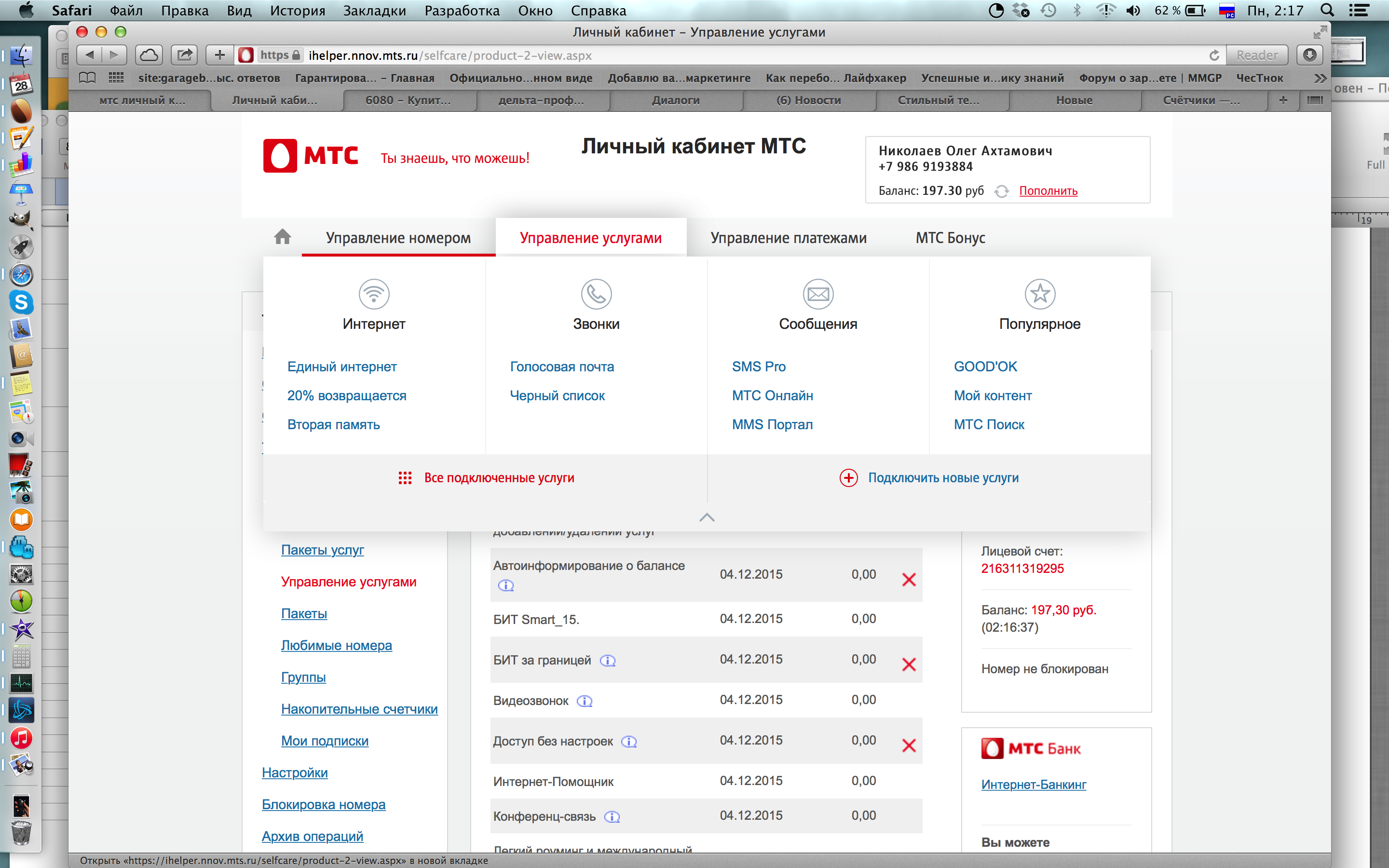This screenshot has height=868, width=1389.
Task: Collapse the services dropdown with up chevron
Action: [x=707, y=517]
